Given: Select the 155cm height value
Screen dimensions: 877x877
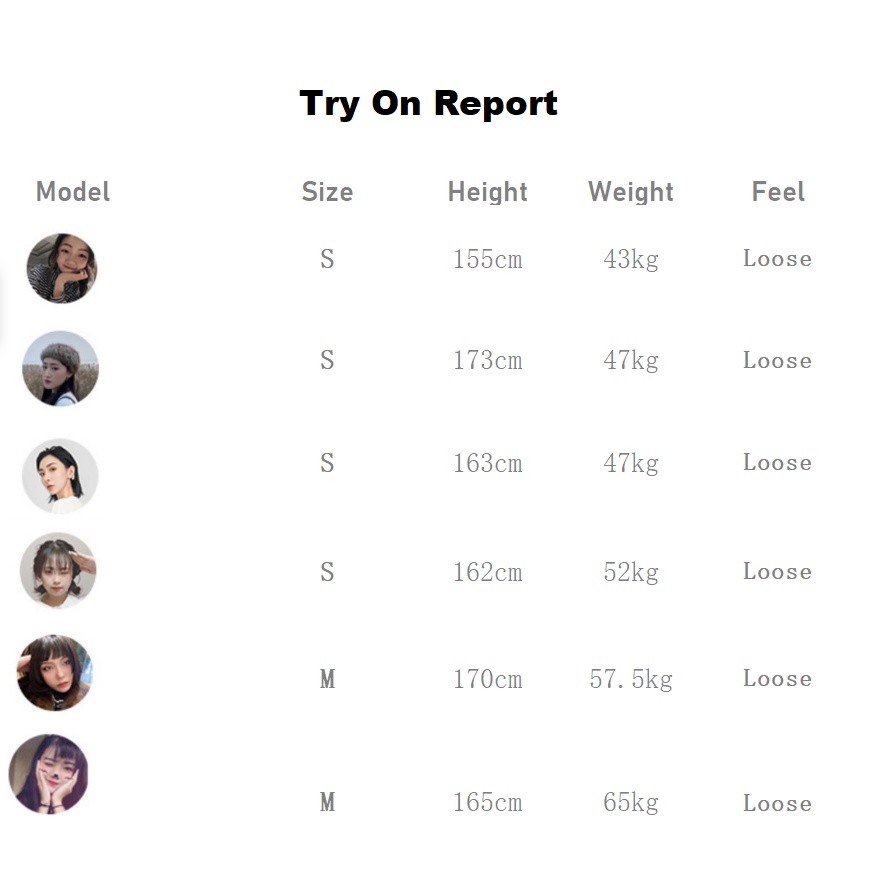Looking at the screenshot, I should [487, 260].
